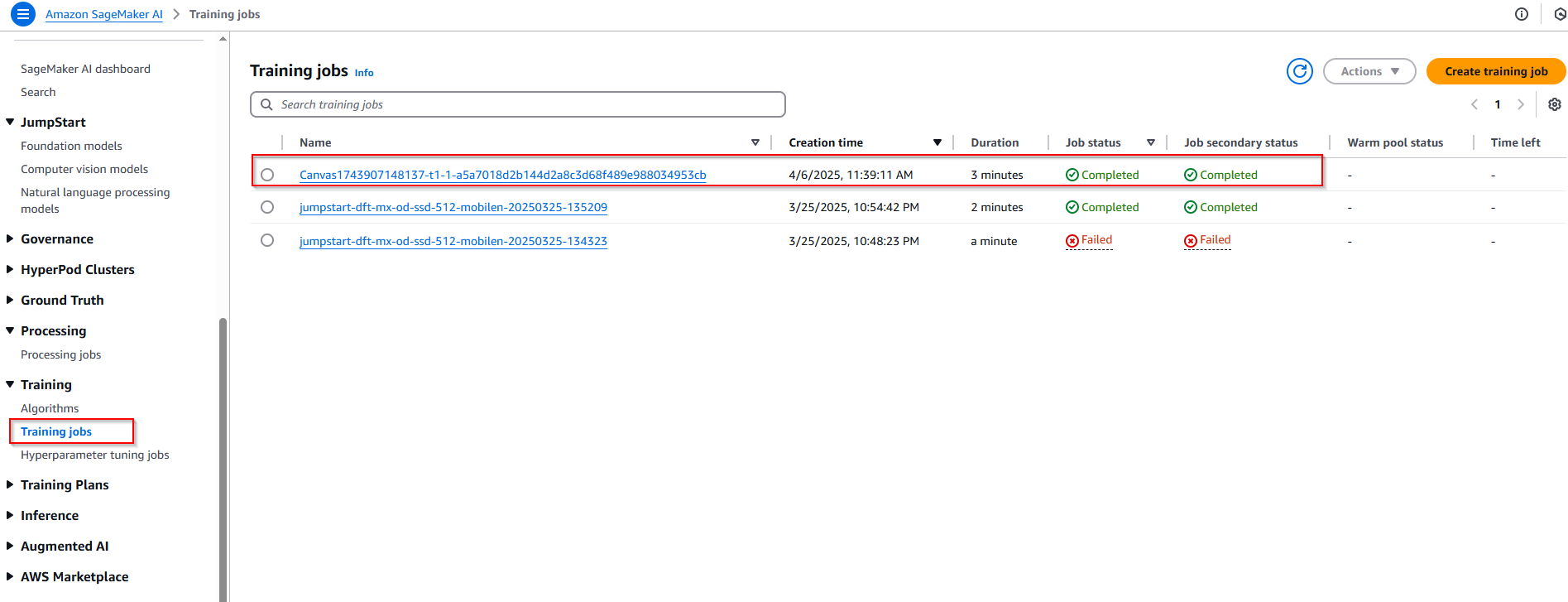Viewport: 1568px width, 602px height.
Task: Open the hamburger navigation menu icon
Action: pos(22,14)
